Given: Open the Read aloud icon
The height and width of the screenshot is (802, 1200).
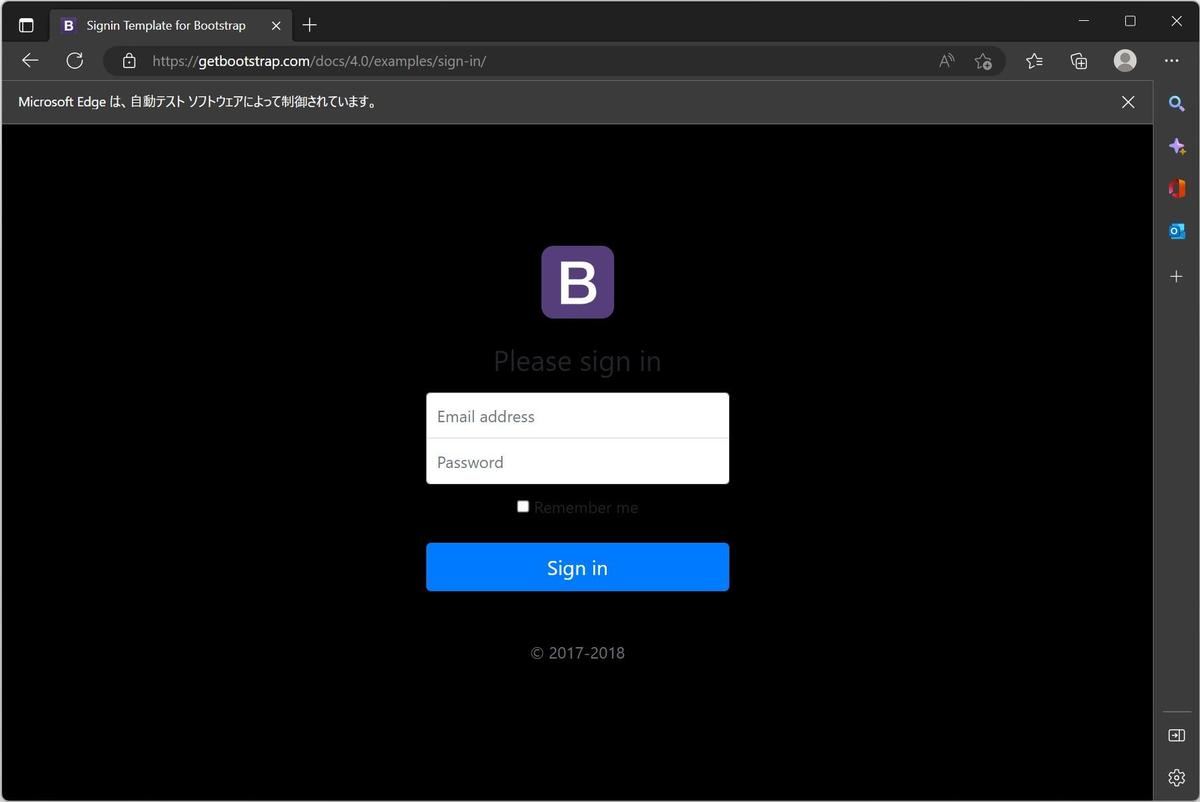Looking at the screenshot, I should tap(946, 61).
